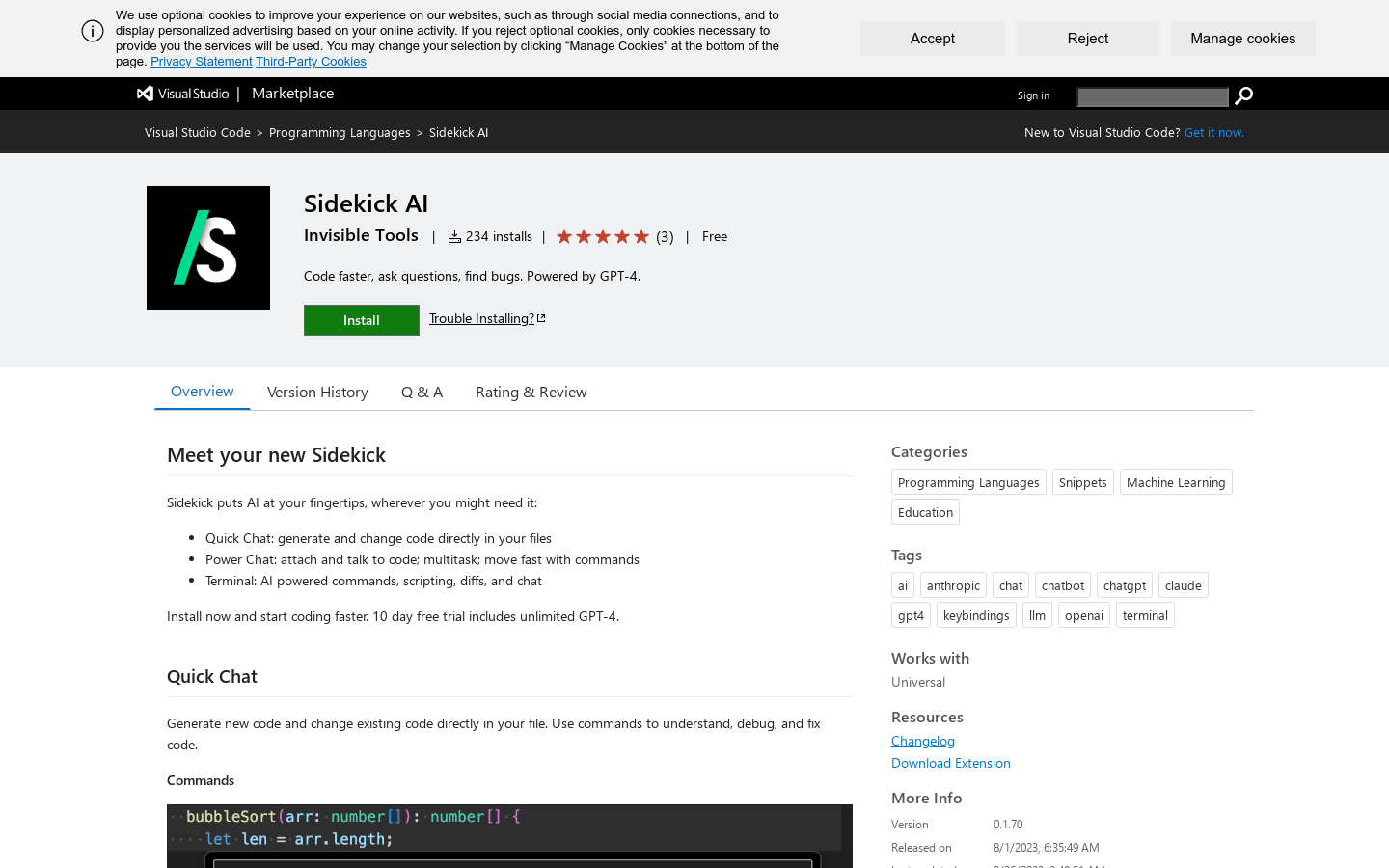The height and width of the screenshot is (868, 1389).
Task: Click the chat tag
Action: (x=1011, y=585)
